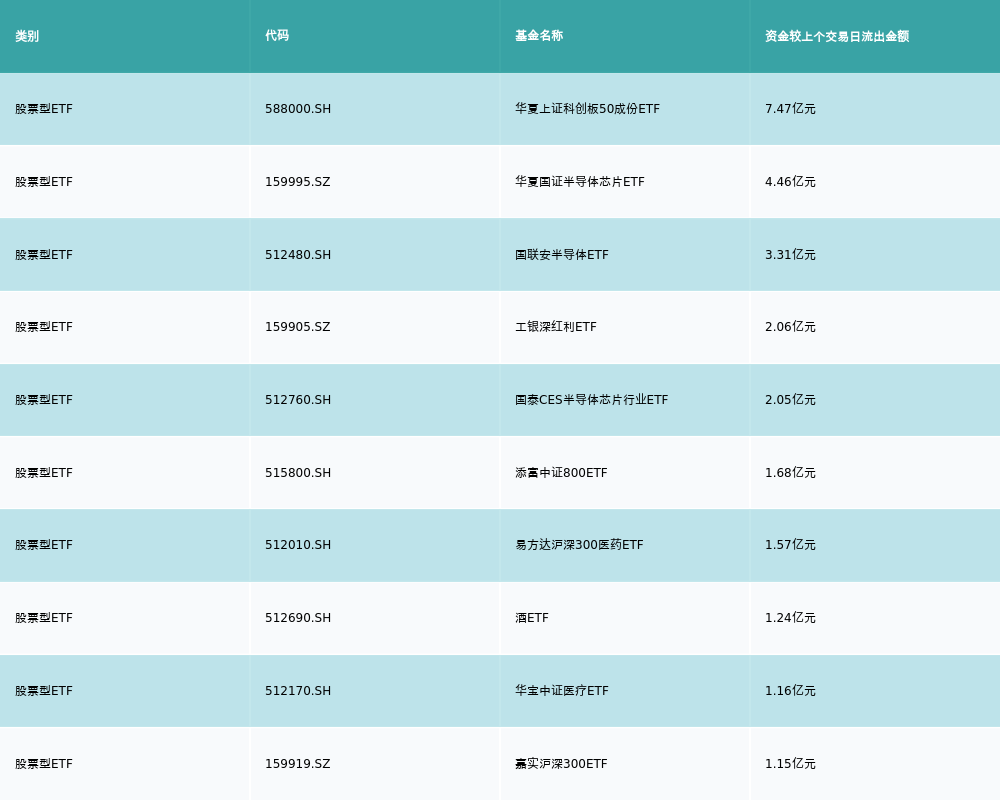Screen dimensions: 1000x800
Task: Click 股票型ETF in the 159995.SZ row
Action: pyautogui.click(x=44, y=182)
